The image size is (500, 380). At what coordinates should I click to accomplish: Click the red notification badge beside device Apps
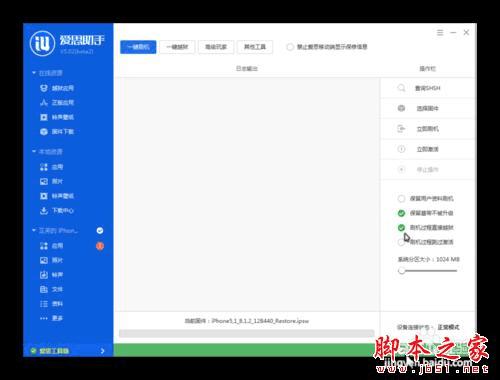point(100,246)
